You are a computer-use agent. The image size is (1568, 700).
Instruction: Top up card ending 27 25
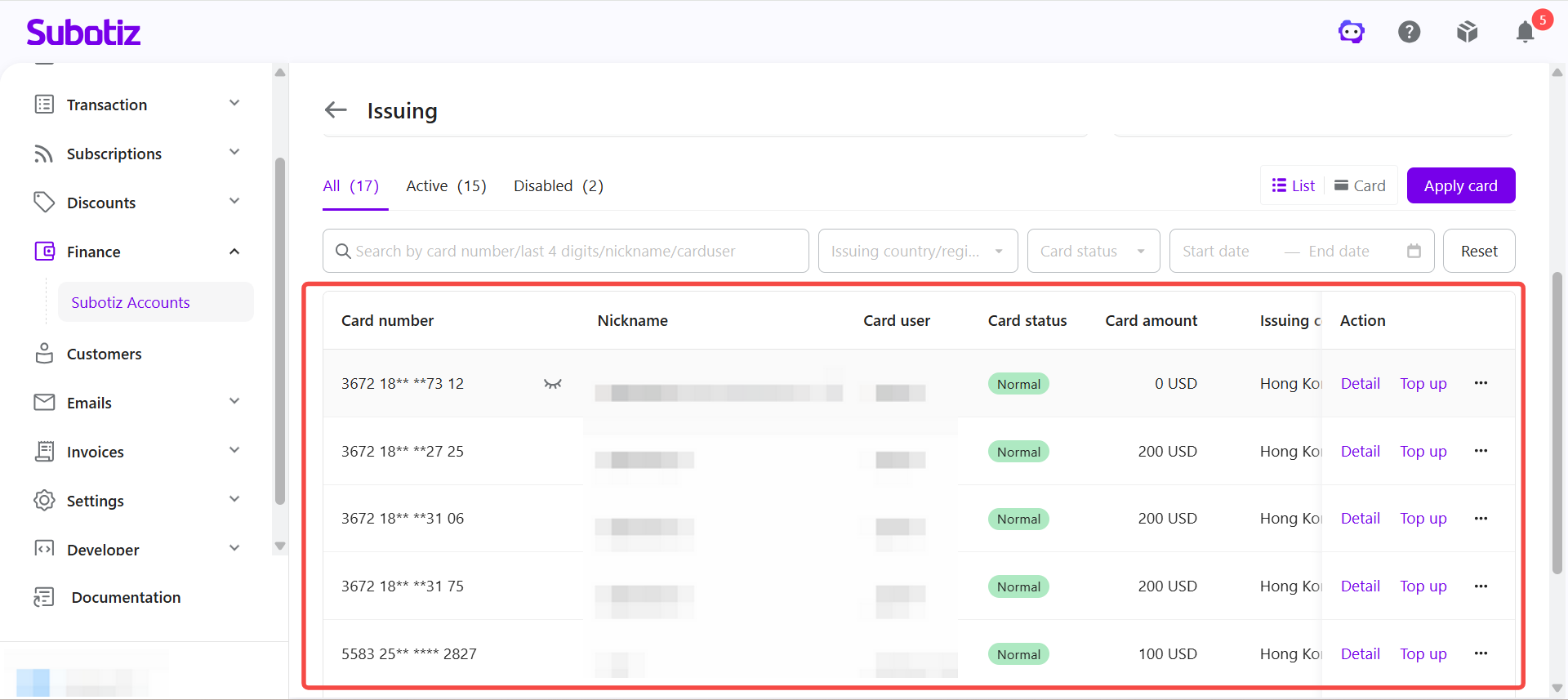tap(1423, 451)
